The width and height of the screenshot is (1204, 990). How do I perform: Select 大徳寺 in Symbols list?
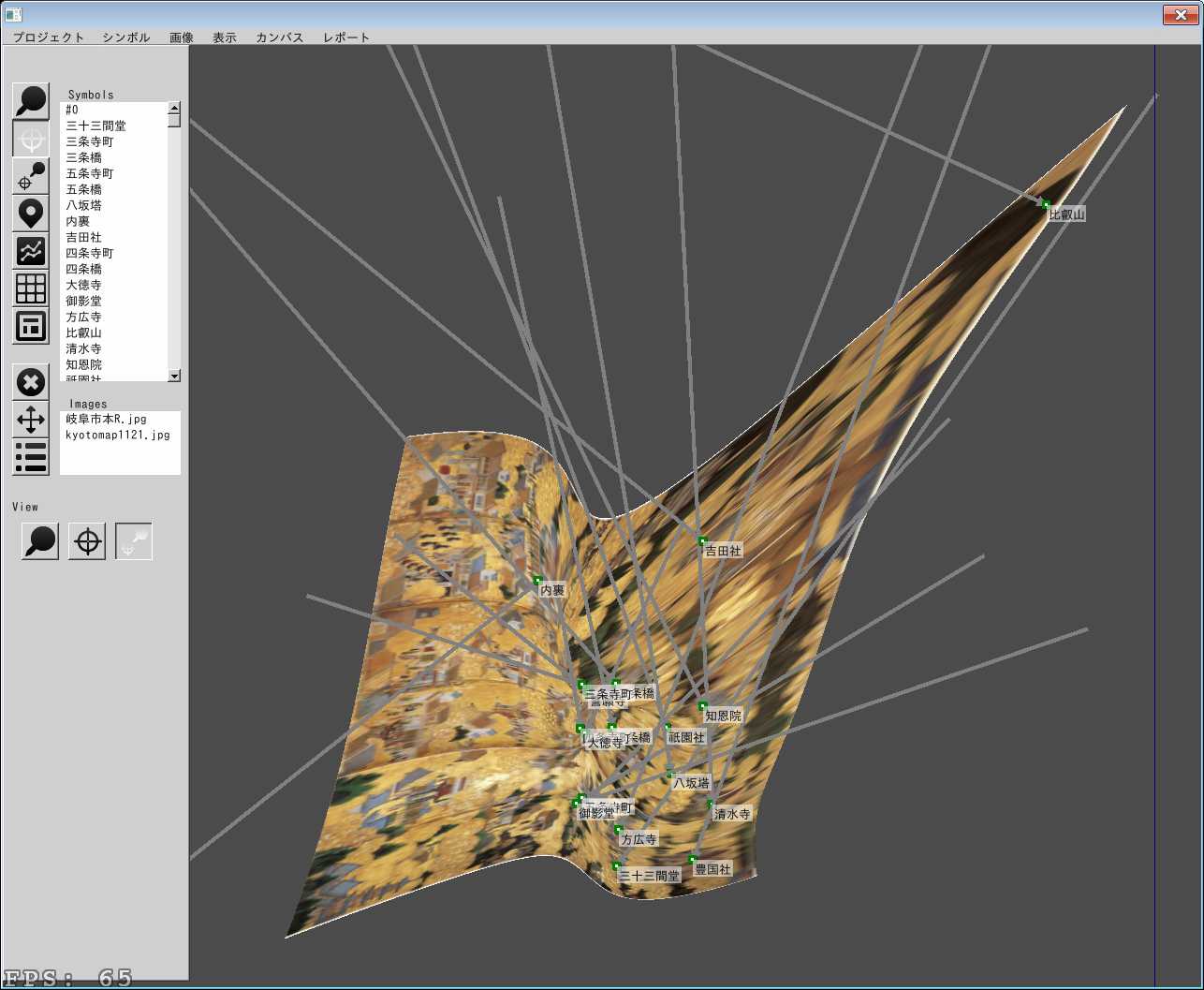coord(113,285)
